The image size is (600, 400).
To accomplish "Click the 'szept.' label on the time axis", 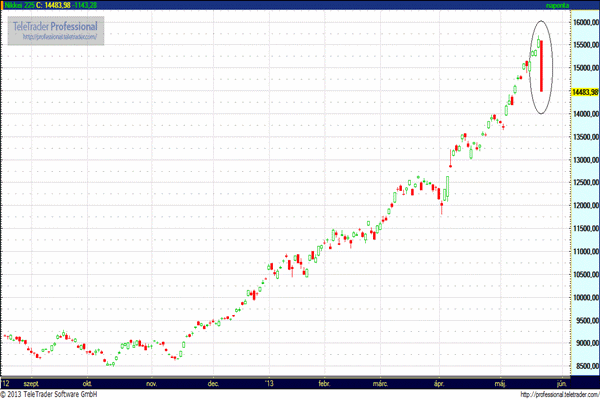I will pos(35,383).
